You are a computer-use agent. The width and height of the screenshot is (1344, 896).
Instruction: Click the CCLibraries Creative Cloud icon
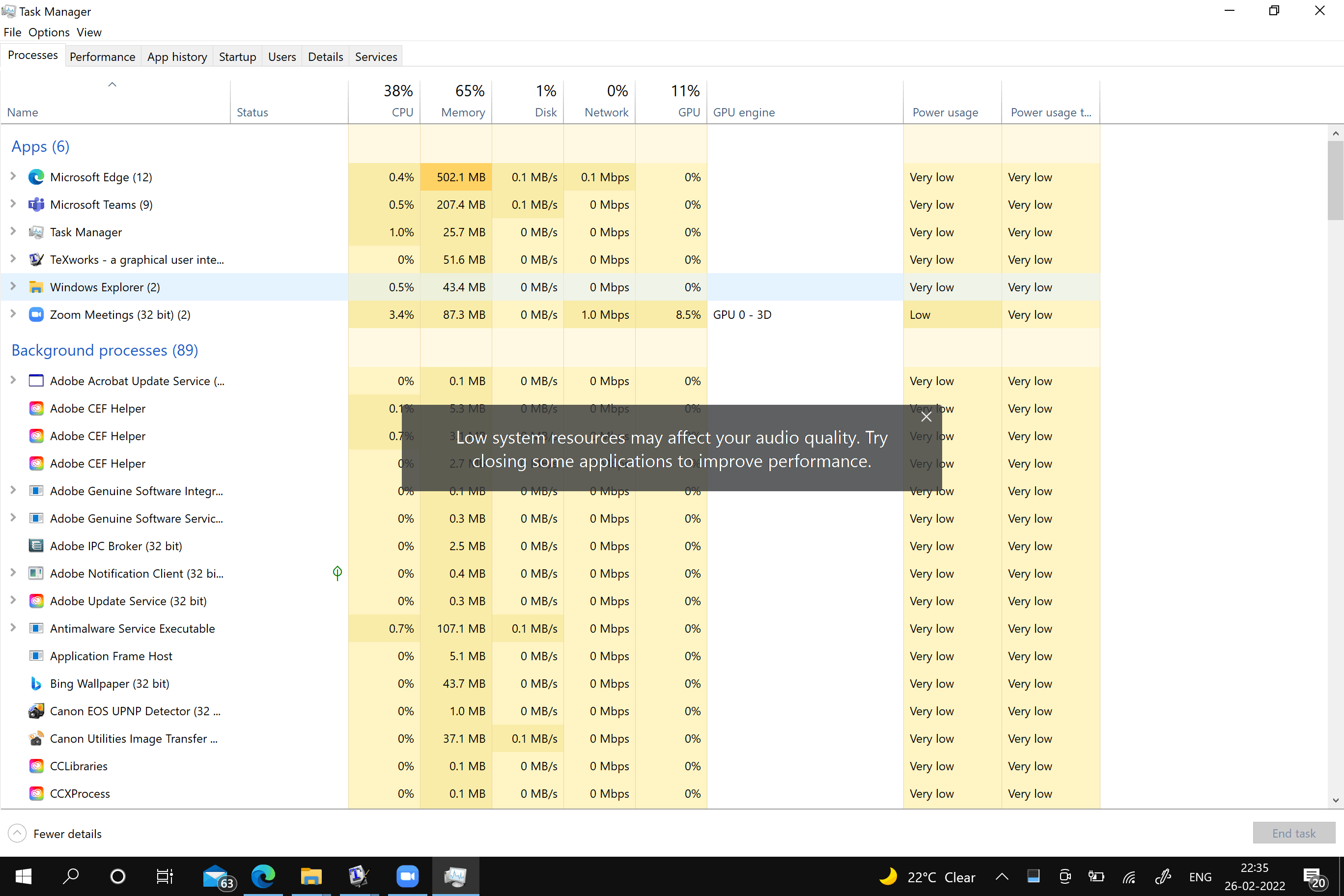tap(36, 766)
